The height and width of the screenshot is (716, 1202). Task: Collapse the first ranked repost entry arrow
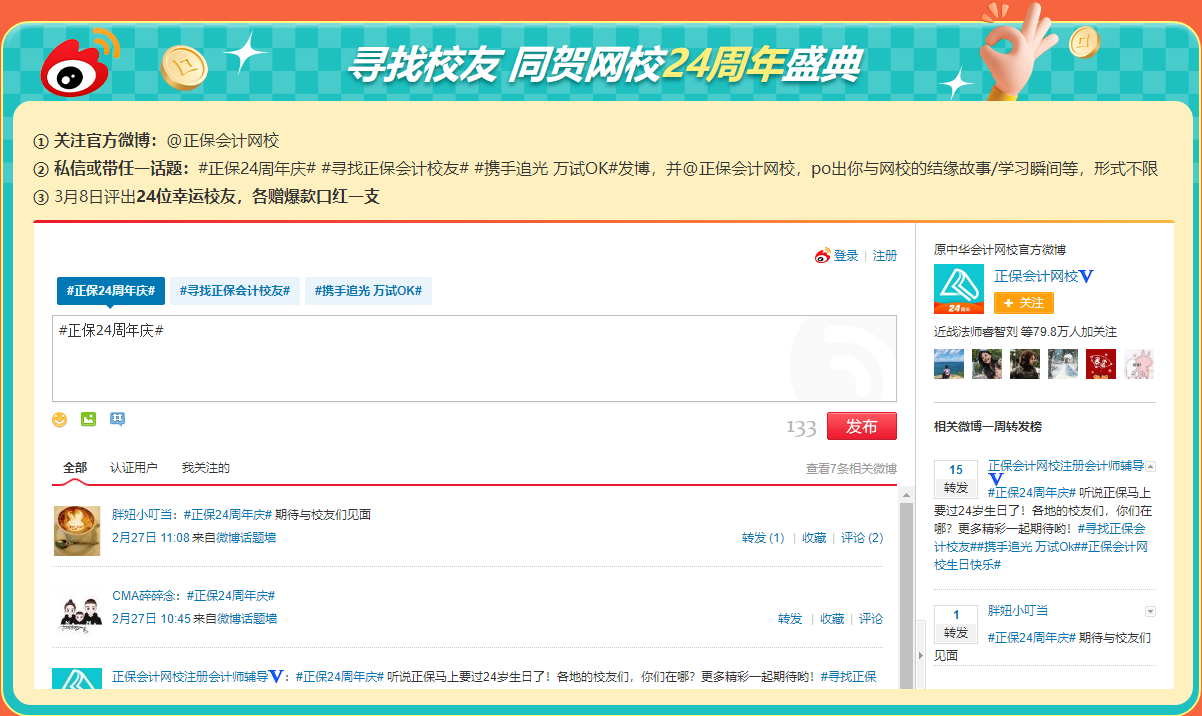[1150, 467]
